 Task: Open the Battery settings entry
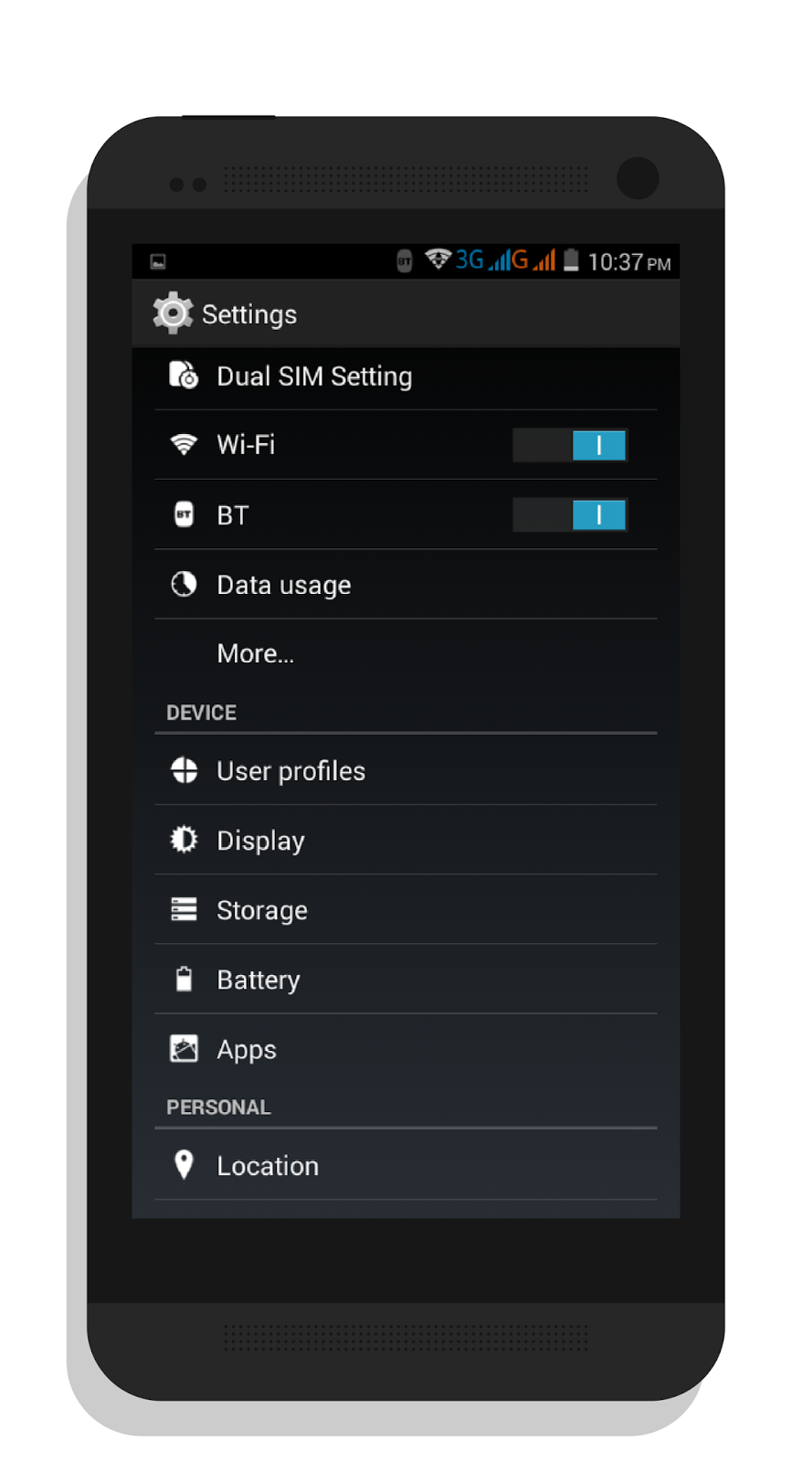point(406,980)
